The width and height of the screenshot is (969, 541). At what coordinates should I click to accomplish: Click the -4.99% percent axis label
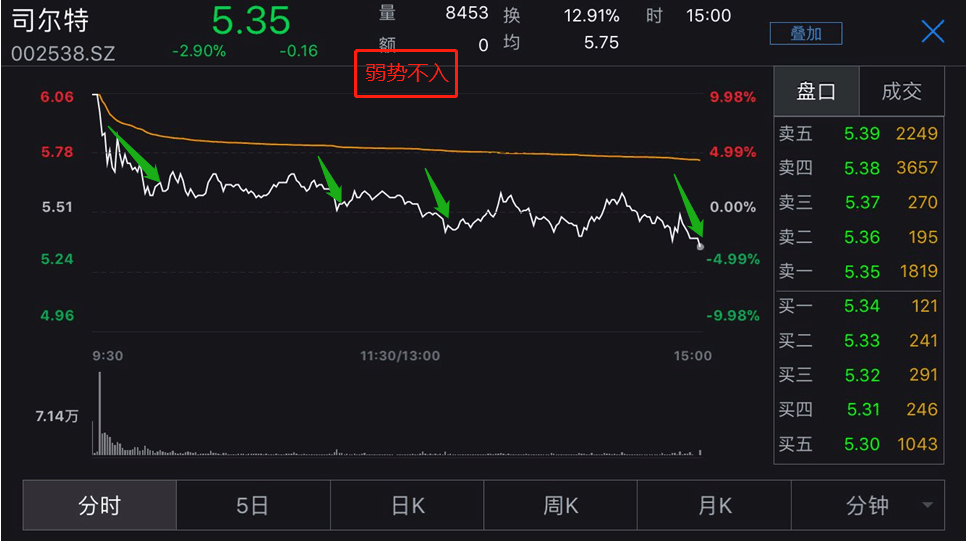pyautogui.click(x=732, y=259)
